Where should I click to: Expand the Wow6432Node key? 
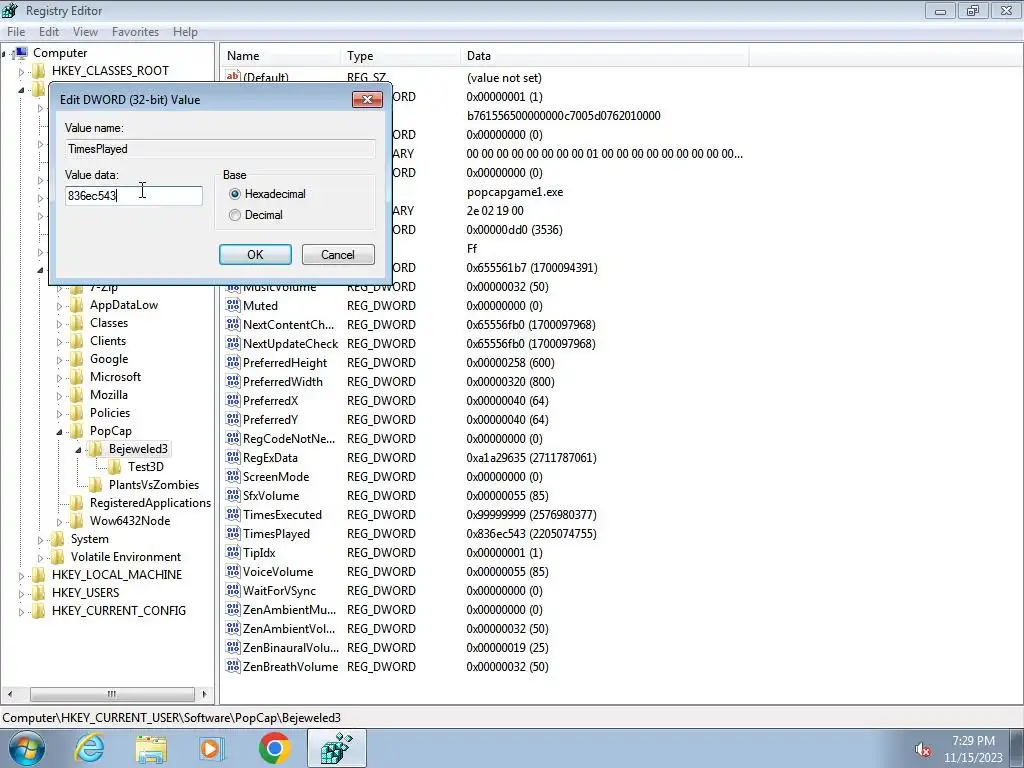point(59,521)
